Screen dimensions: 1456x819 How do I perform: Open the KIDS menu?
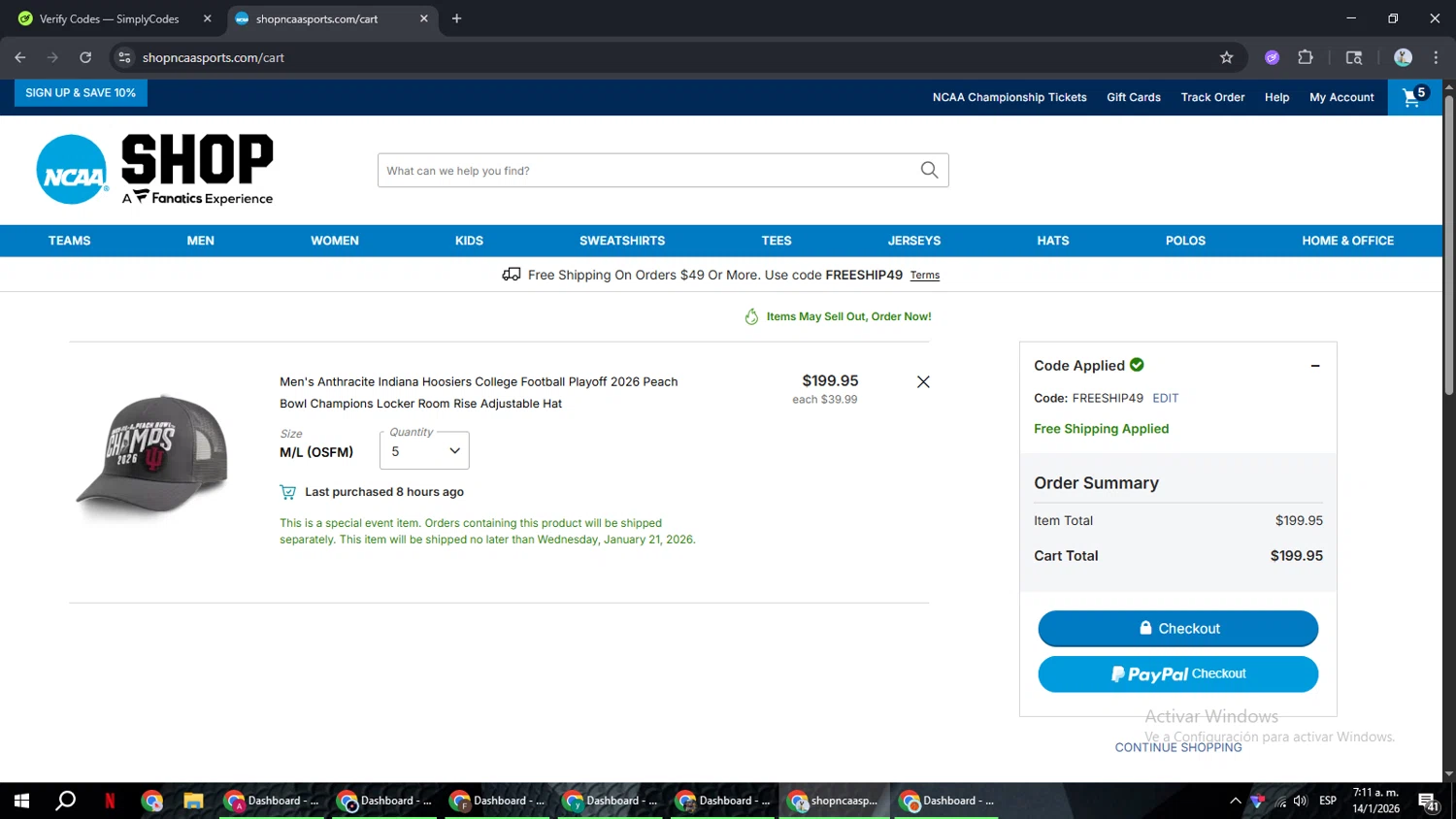tap(469, 241)
